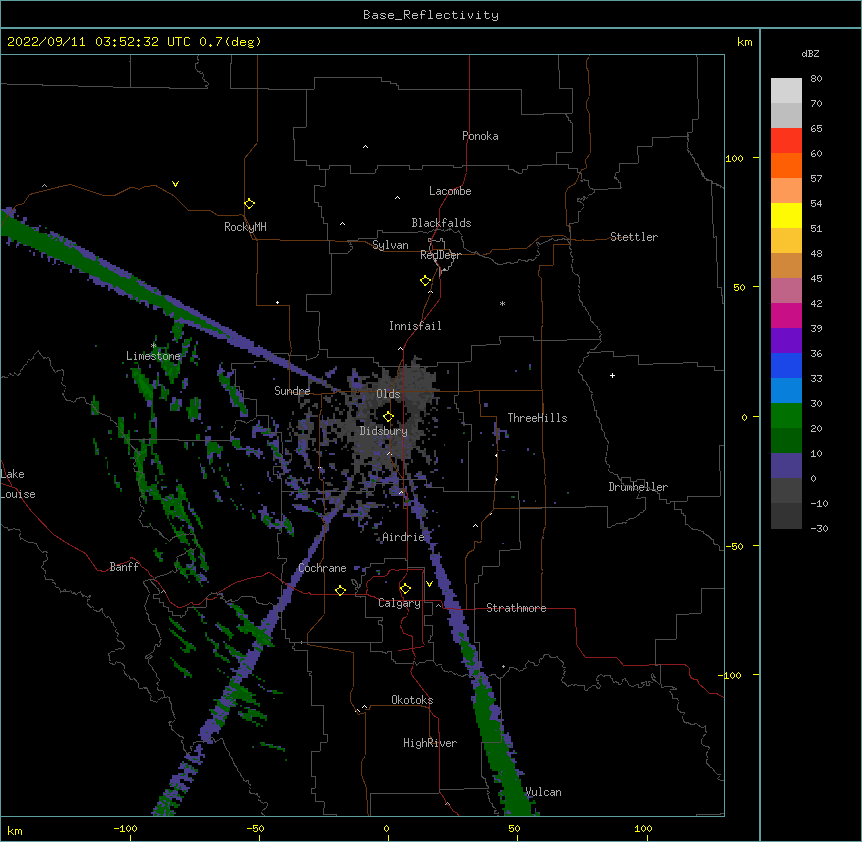Image resolution: width=862 pixels, height=842 pixels.
Task: Select the yellow 54-51 dBZ legend swatch
Action: [786, 215]
